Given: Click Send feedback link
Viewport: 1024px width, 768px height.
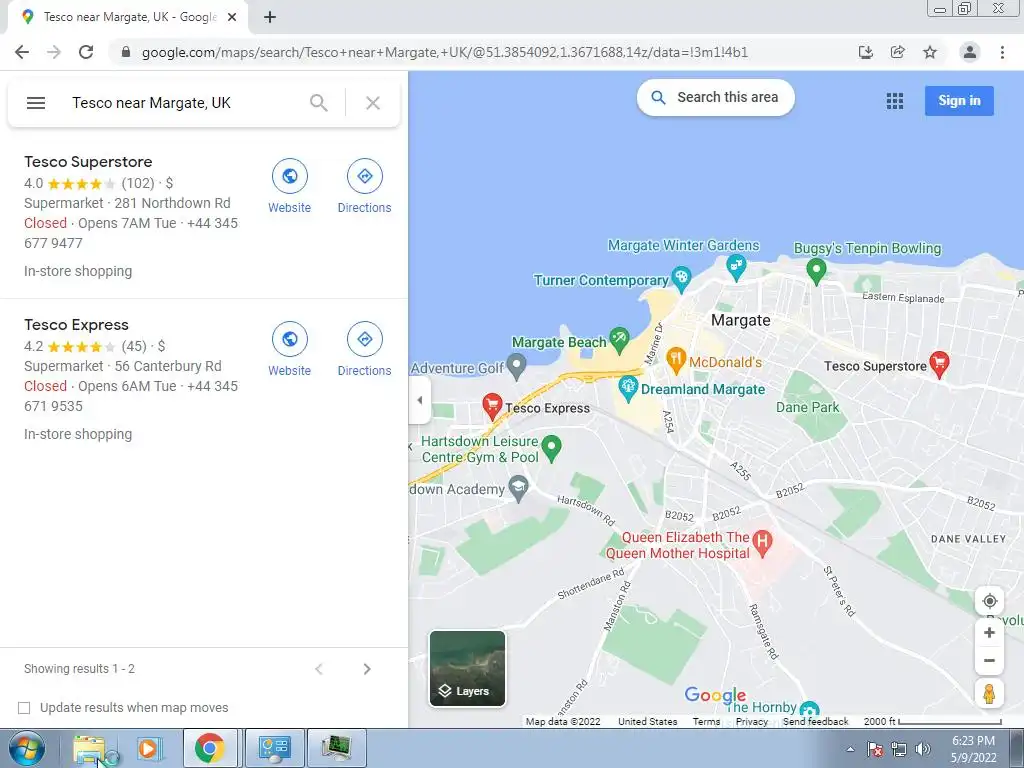Looking at the screenshot, I should click(x=816, y=722).
